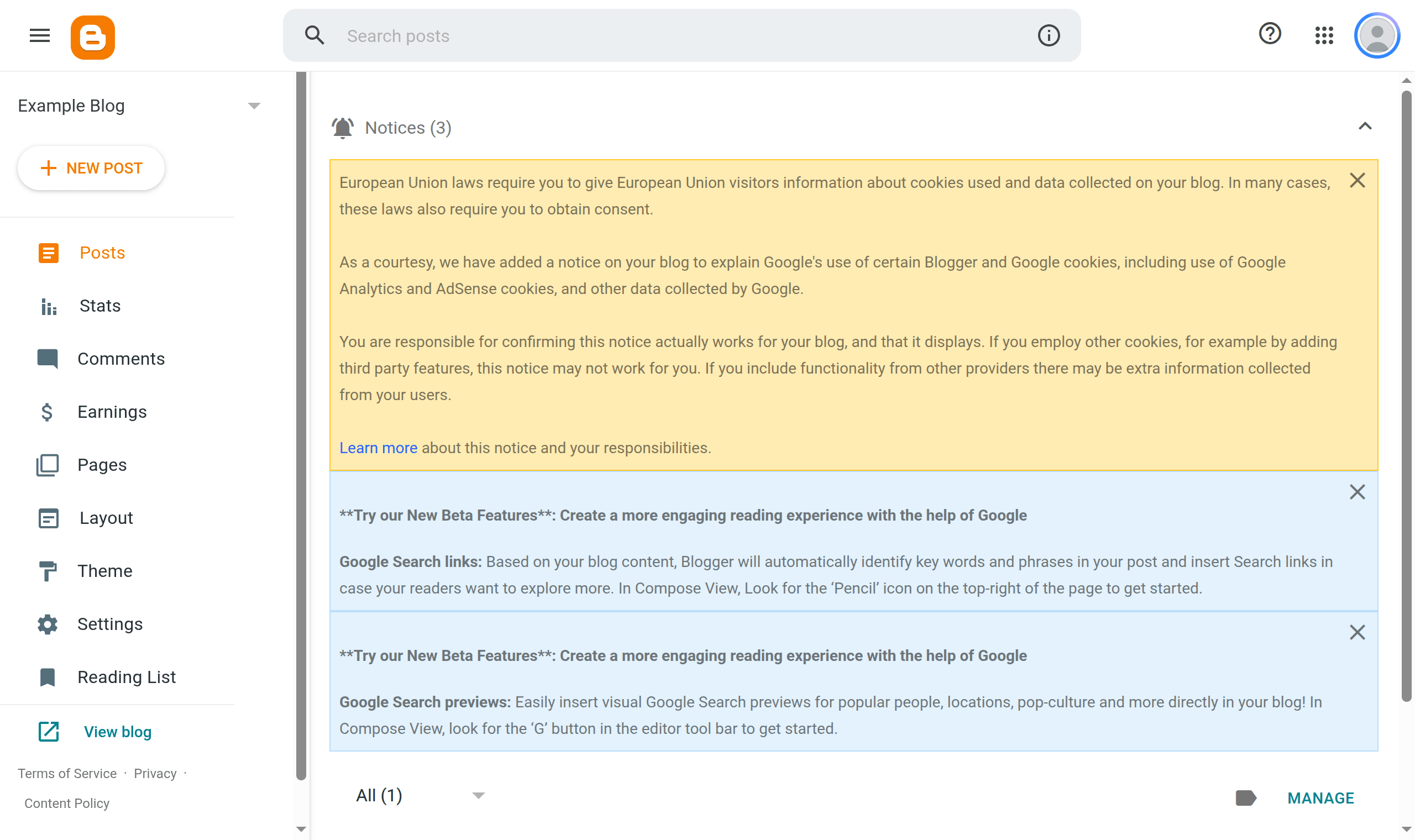Click the Manage button

(x=1320, y=798)
